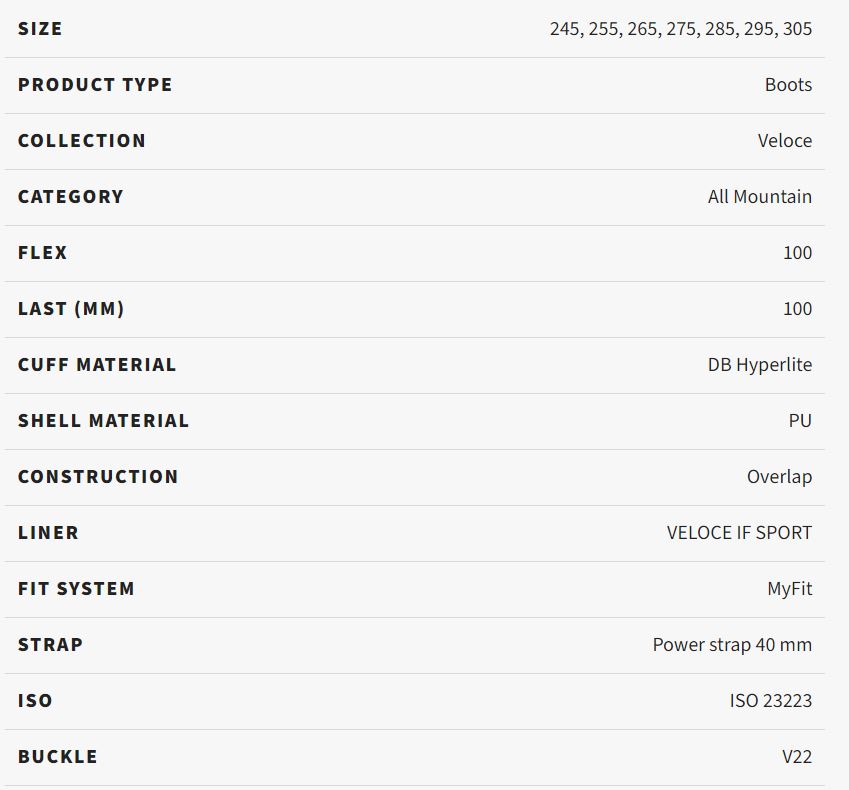
Task: Click the MyFit fit system value
Action: (789, 589)
